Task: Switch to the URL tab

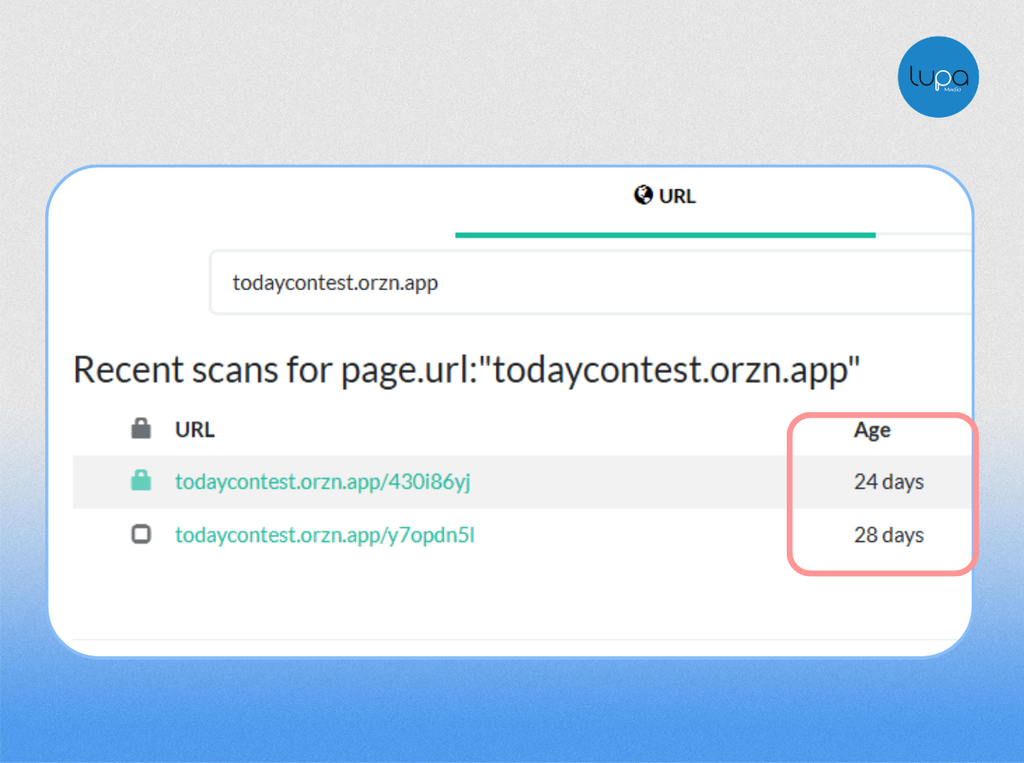Action: 665,196
